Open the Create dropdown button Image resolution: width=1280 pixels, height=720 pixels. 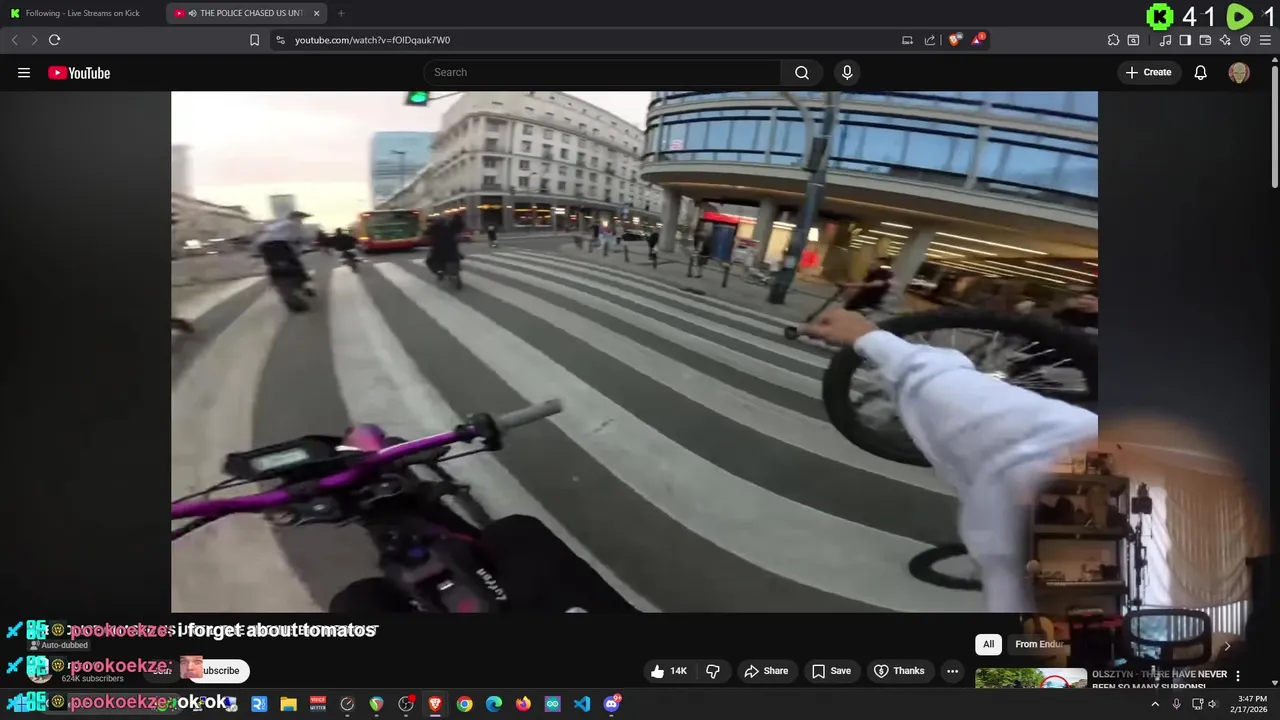tap(1148, 72)
